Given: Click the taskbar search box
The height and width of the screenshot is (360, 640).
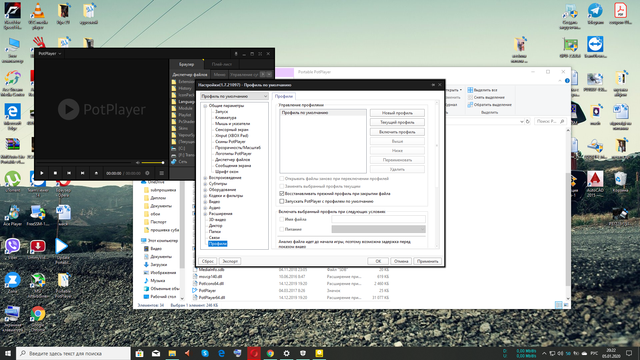Looking at the screenshot, I should pyautogui.click(x=73, y=353).
